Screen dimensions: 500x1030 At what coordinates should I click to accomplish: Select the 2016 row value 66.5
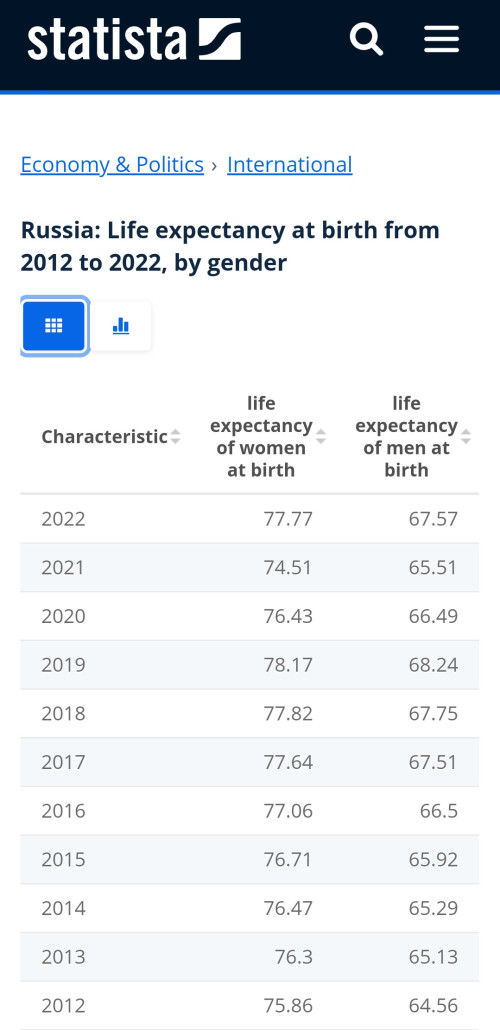point(439,811)
